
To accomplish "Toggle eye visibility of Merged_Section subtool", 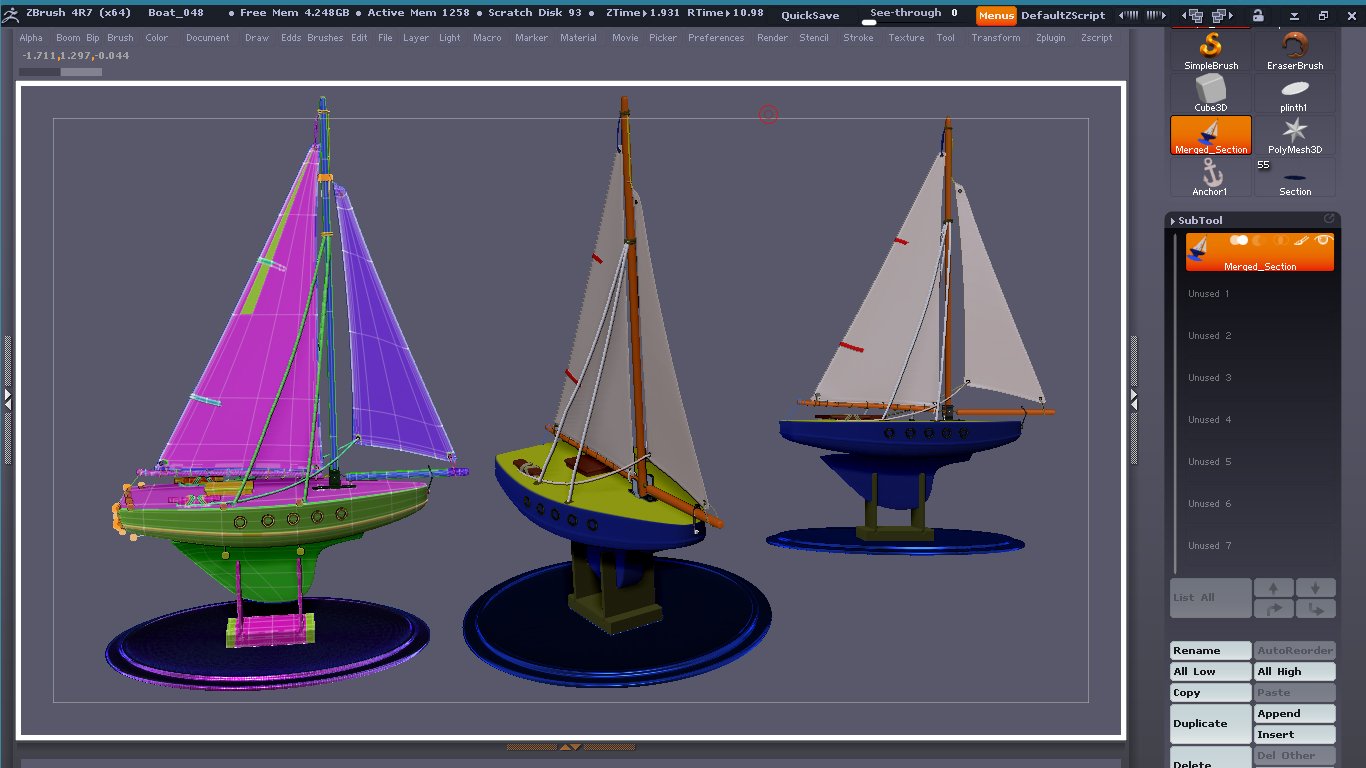I will tap(1323, 240).
